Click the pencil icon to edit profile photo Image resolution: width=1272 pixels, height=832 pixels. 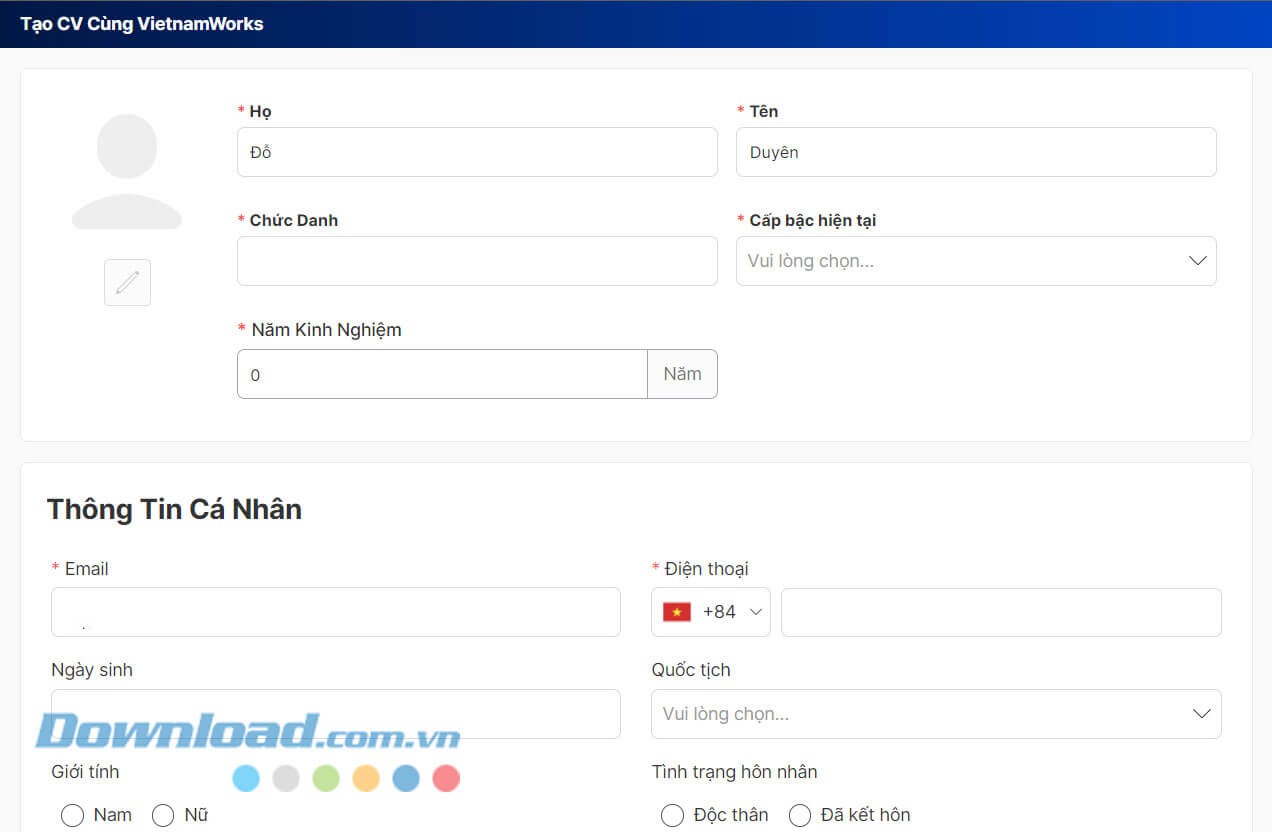pyautogui.click(x=126, y=282)
